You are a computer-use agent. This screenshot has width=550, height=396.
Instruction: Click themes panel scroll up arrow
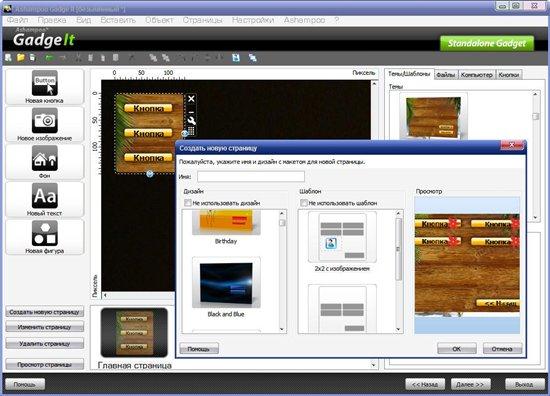pyautogui.click(x=535, y=94)
